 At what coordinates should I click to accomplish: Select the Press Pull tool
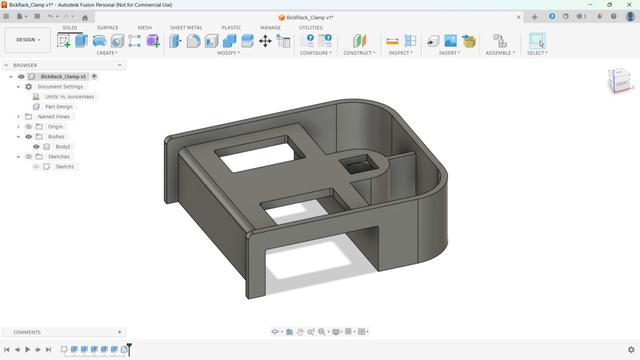coord(176,41)
